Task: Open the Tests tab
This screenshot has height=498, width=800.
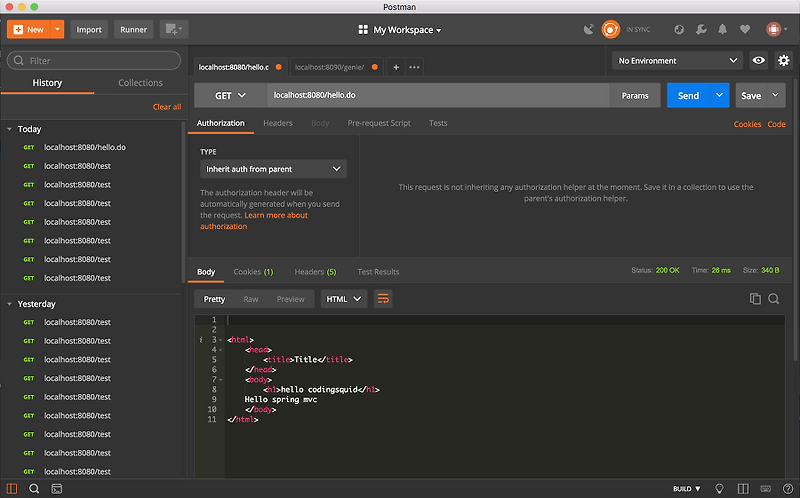Action: (x=438, y=123)
